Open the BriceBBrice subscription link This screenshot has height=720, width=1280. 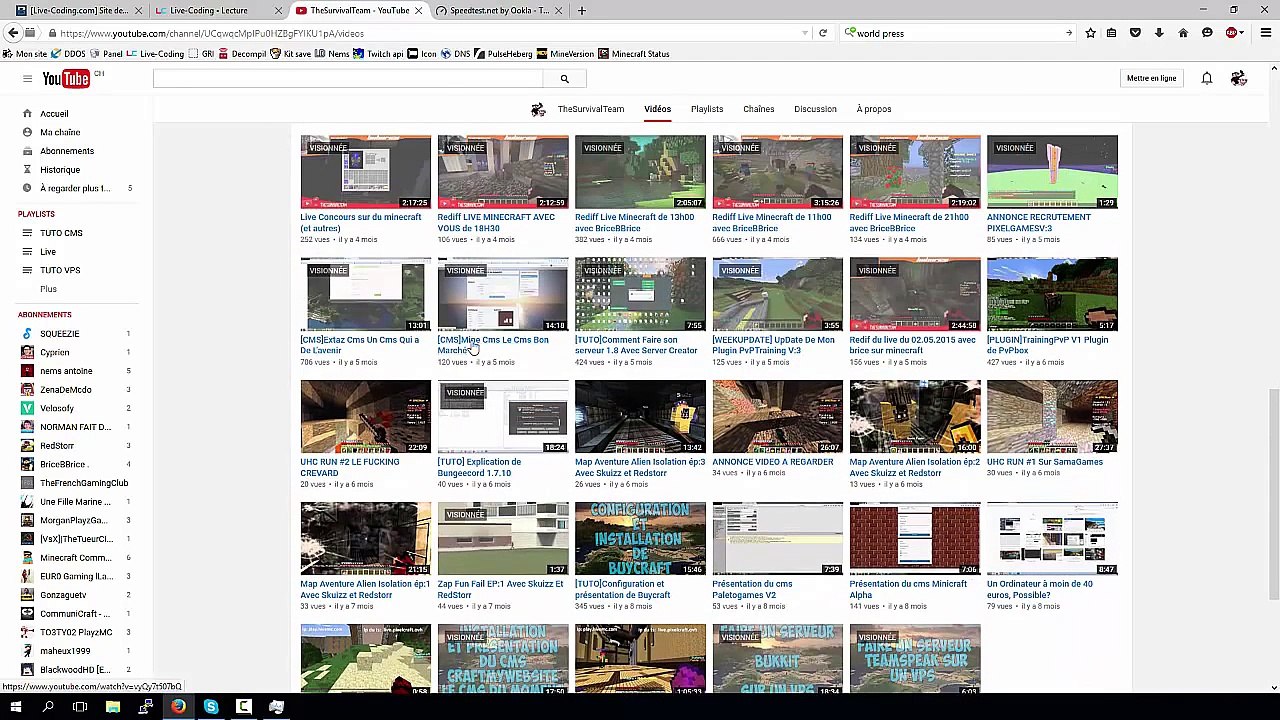[63, 464]
